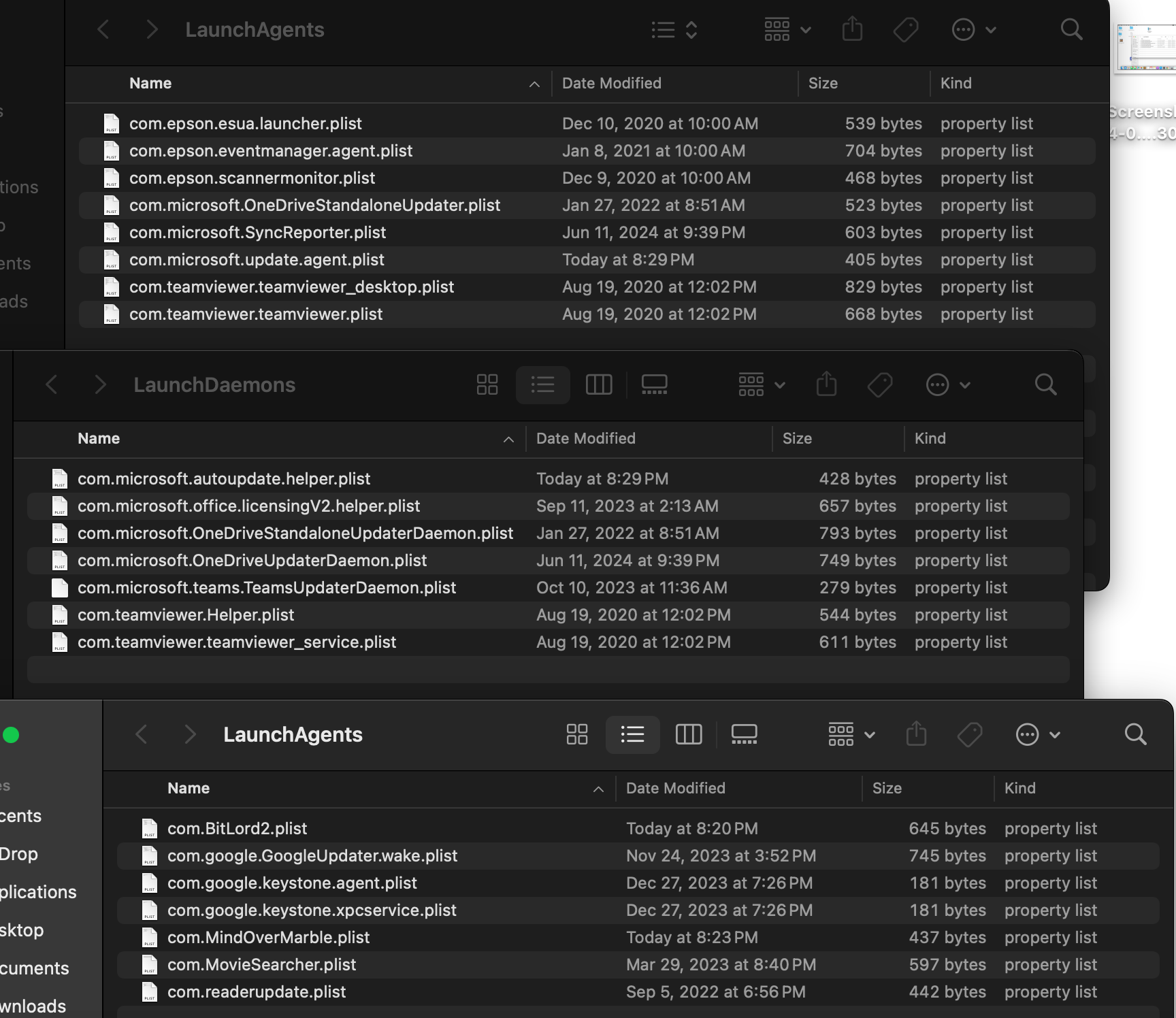Switch bottom LaunchAgents window to column view
Screen dimensions: 1176x1018
coord(689,734)
